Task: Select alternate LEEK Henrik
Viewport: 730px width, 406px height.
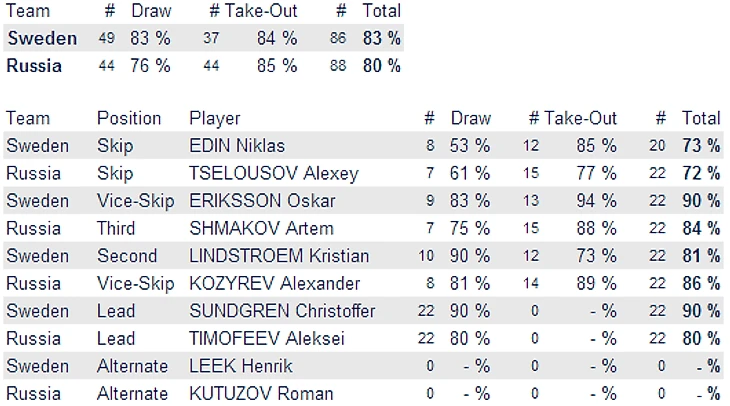Action: (x=234, y=366)
